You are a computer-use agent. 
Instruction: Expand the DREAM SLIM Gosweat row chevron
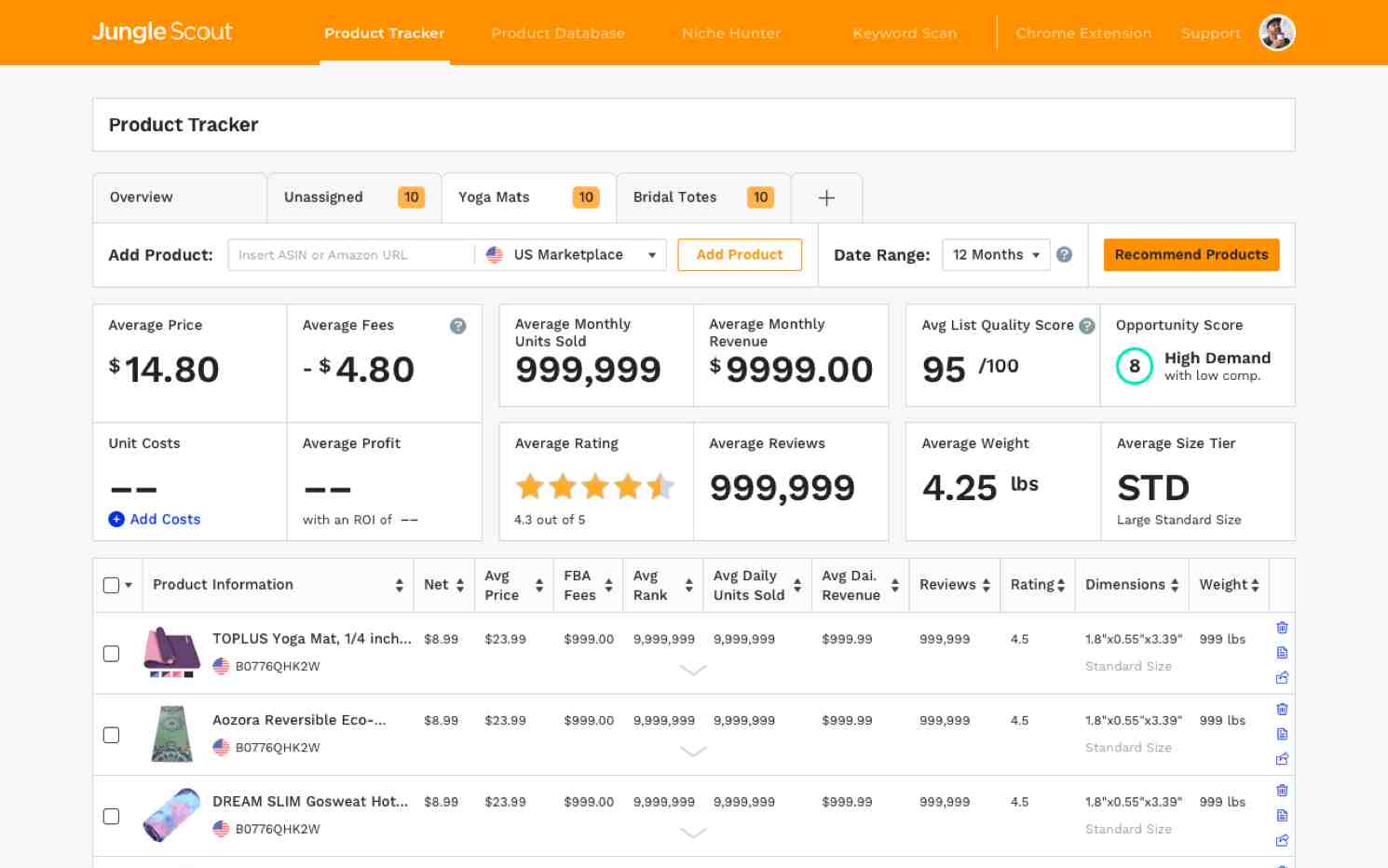click(x=693, y=833)
